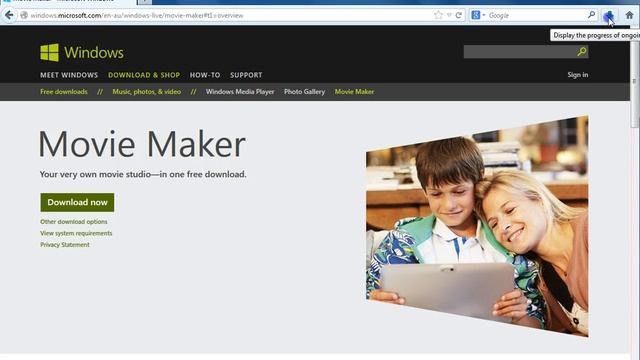Switch to Windows Media Player page

(240, 92)
